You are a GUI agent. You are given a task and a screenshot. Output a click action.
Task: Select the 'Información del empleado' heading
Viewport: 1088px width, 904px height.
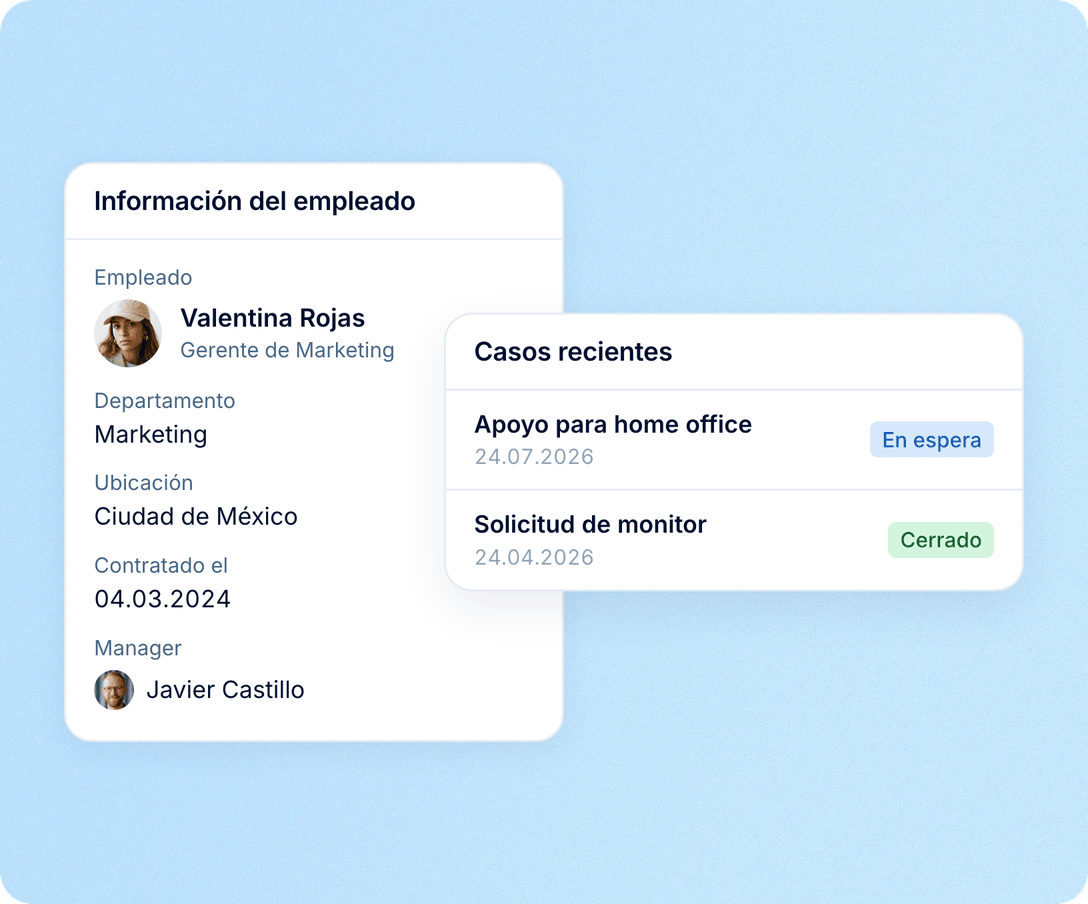[x=255, y=201]
